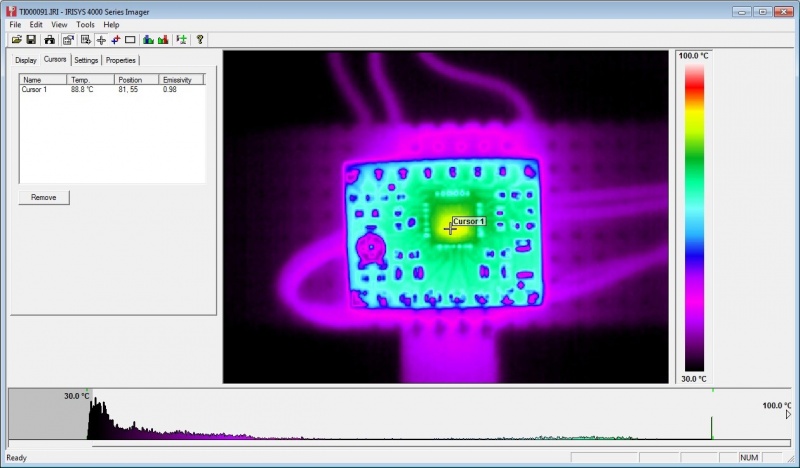Viewport: 800px width, 468px height.
Task: Click the 81, 55 position value
Action: click(128, 89)
